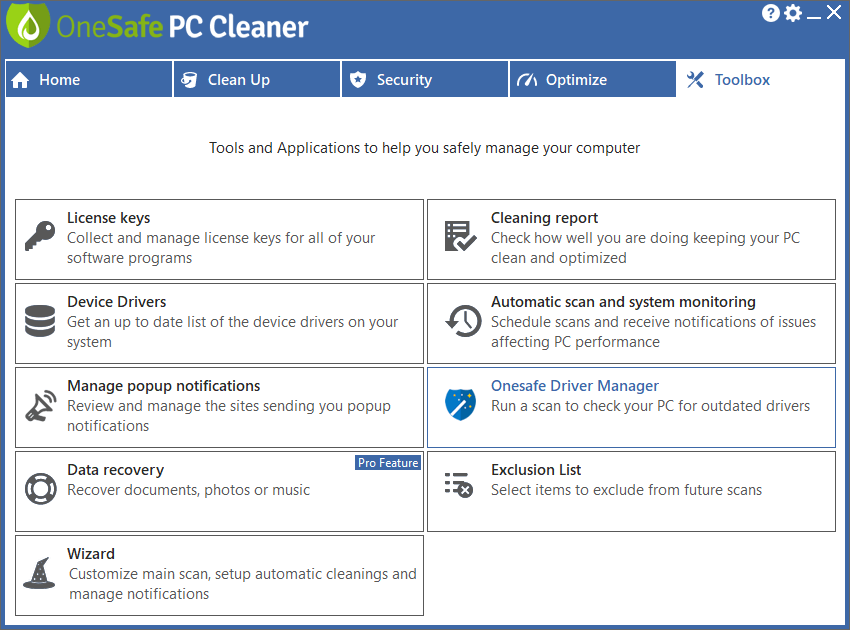850x630 pixels.
Task: Click the blue shield wand Driver Manager icon
Action: tap(461, 404)
